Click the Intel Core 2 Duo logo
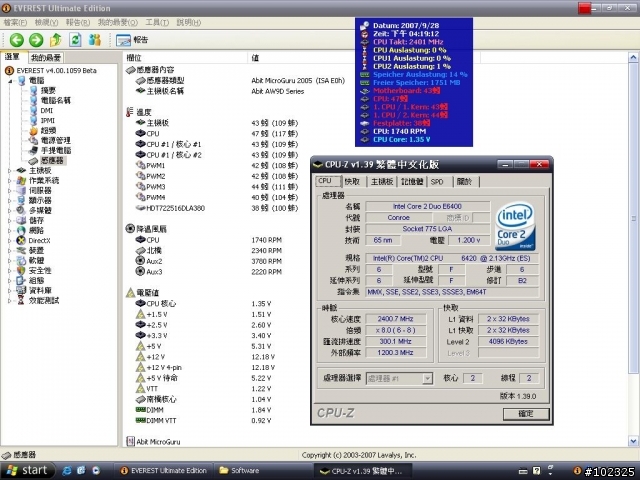This screenshot has height=480, width=640. click(515, 226)
